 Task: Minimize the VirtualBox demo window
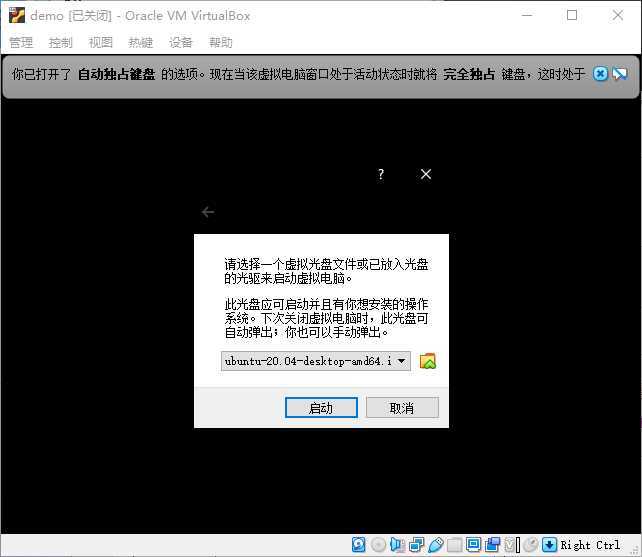click(527, 15)
